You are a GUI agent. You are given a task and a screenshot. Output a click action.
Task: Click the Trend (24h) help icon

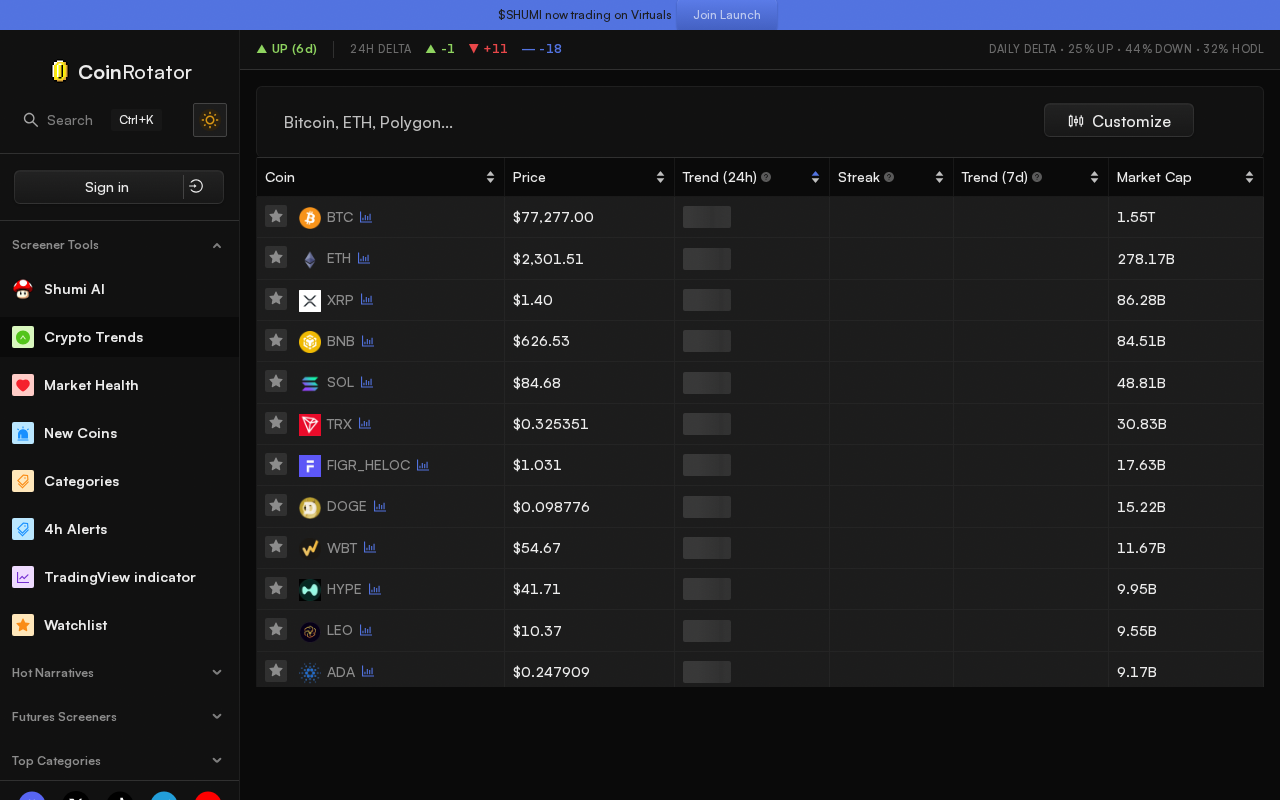[x=766, y=177]
